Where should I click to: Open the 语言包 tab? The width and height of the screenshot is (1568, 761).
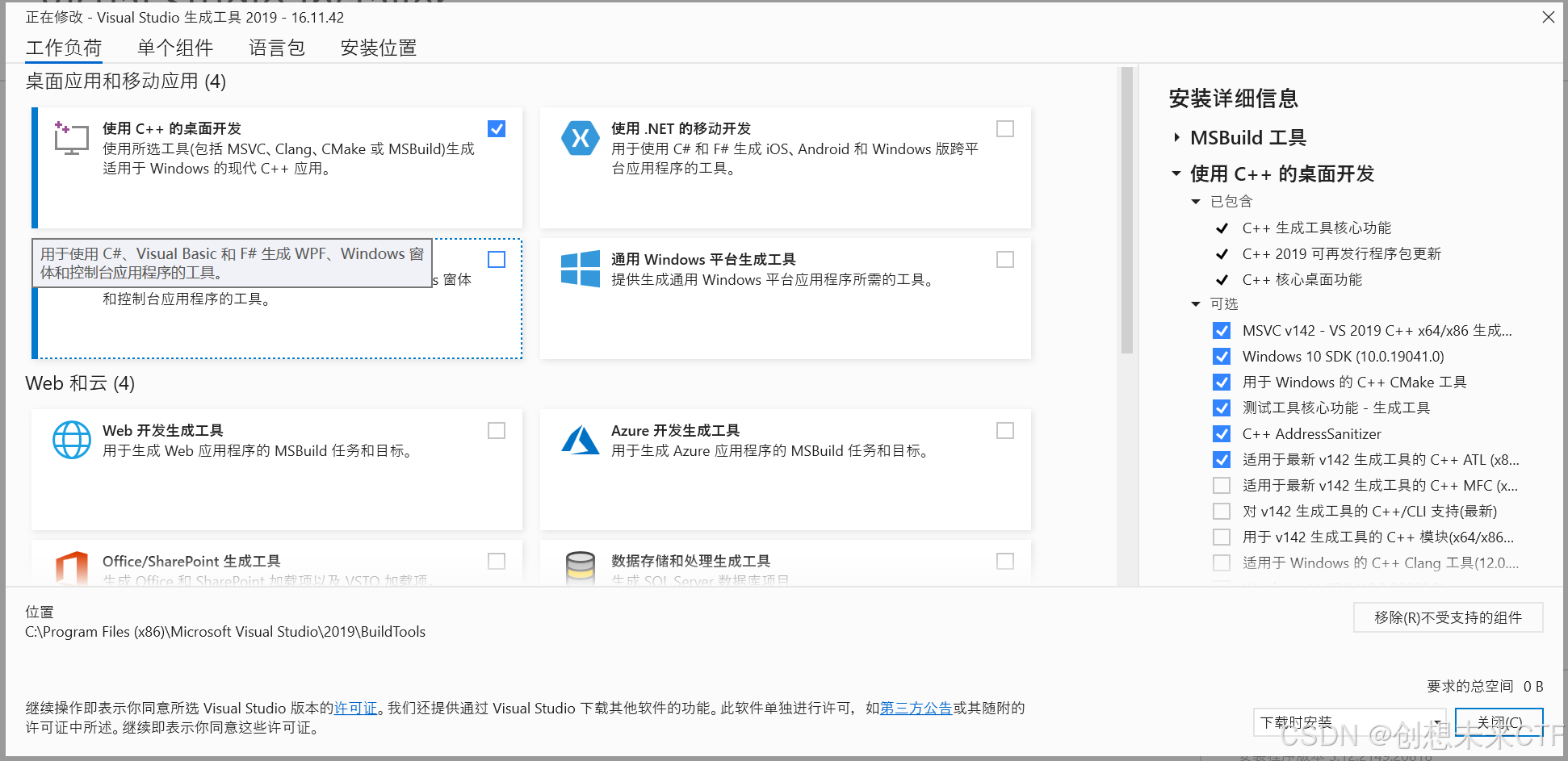(x=276, y=48)
